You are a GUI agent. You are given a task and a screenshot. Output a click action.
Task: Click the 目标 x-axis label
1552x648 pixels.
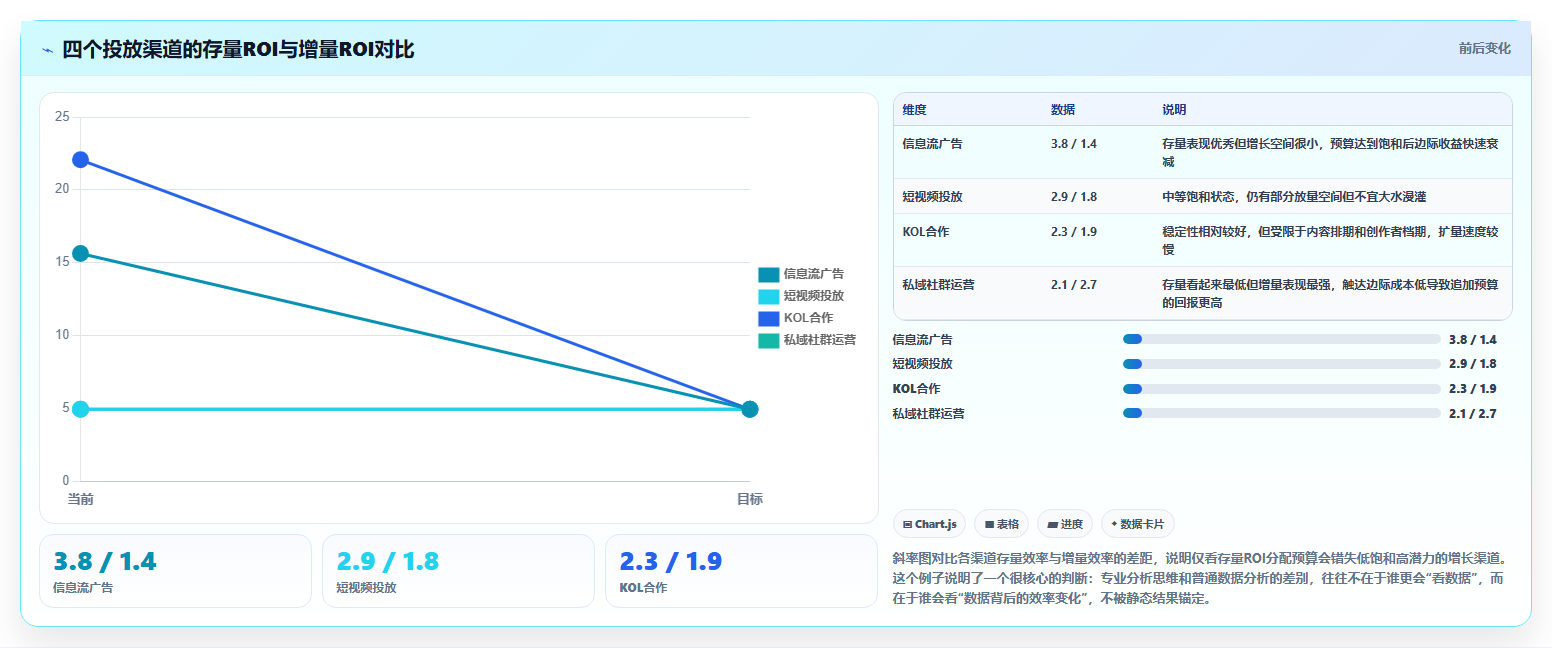[750, 498]
